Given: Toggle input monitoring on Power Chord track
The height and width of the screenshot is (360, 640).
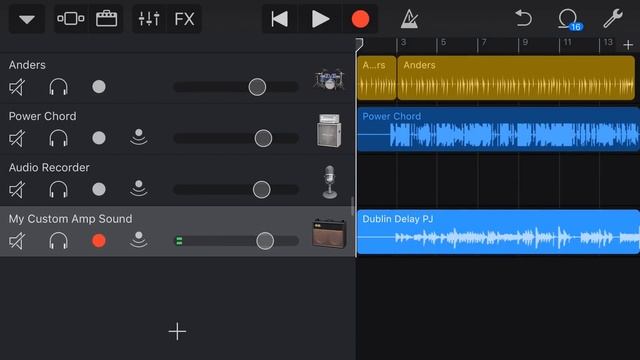Looking at the screenshot, I should point(139,137).
